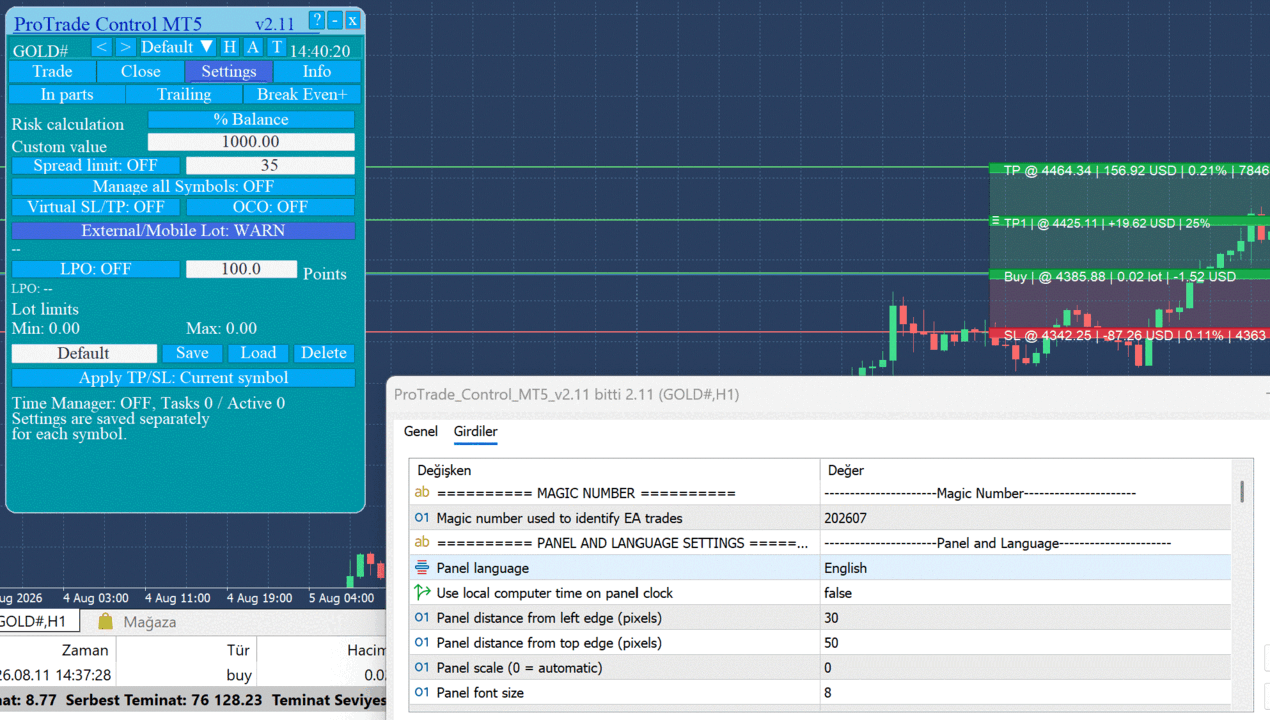Toggle LPO: OFF
Image resolution: width=1270 pixels, height=720 pixels.
coord(96,269)
